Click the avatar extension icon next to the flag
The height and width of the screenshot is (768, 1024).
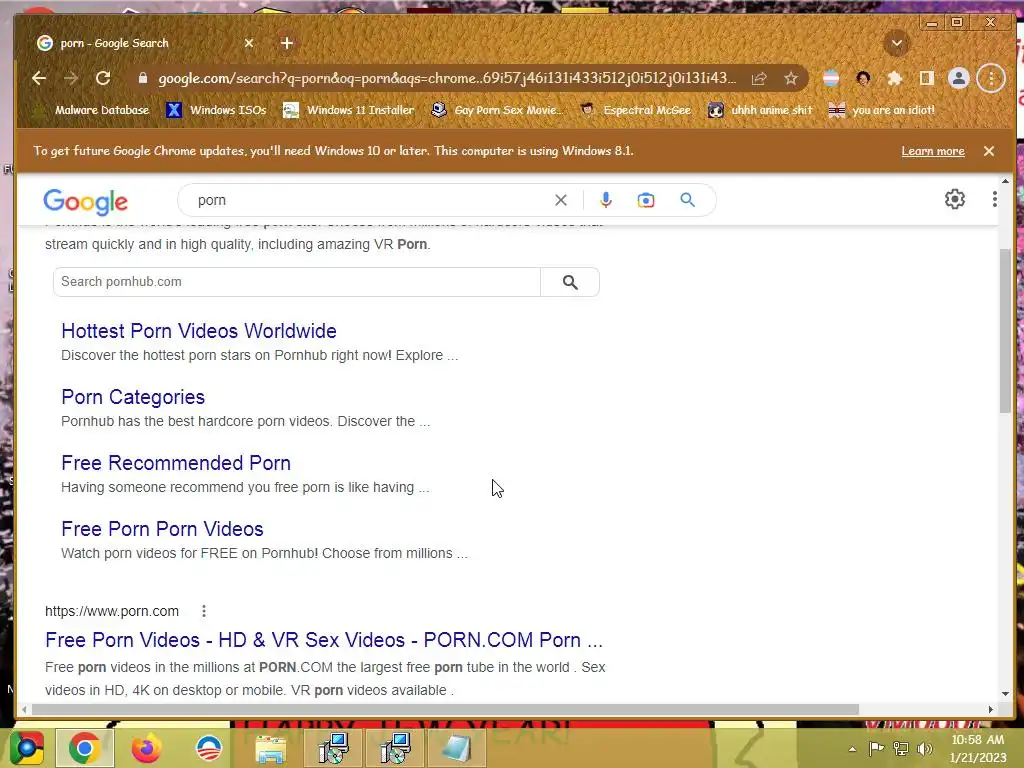pyautogui.click(x=863, y=78)
